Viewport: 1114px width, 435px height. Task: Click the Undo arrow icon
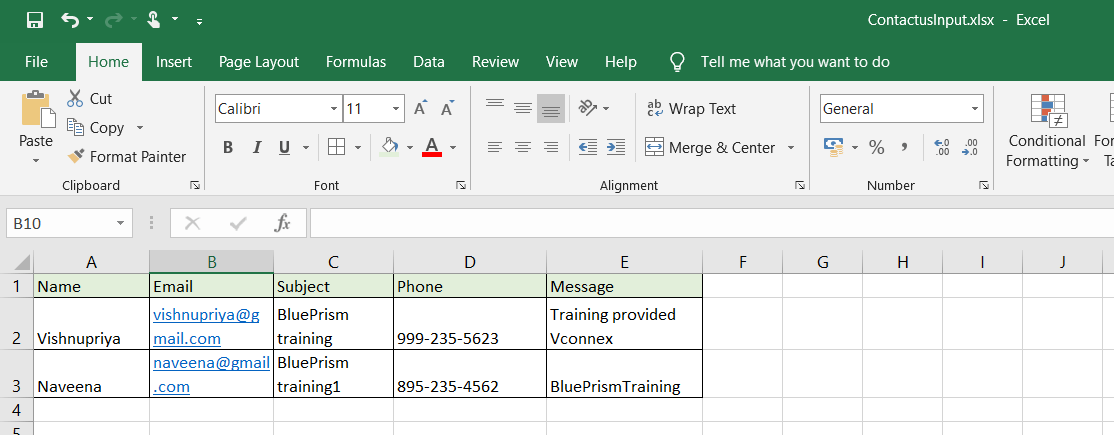(x=70, y=20)
